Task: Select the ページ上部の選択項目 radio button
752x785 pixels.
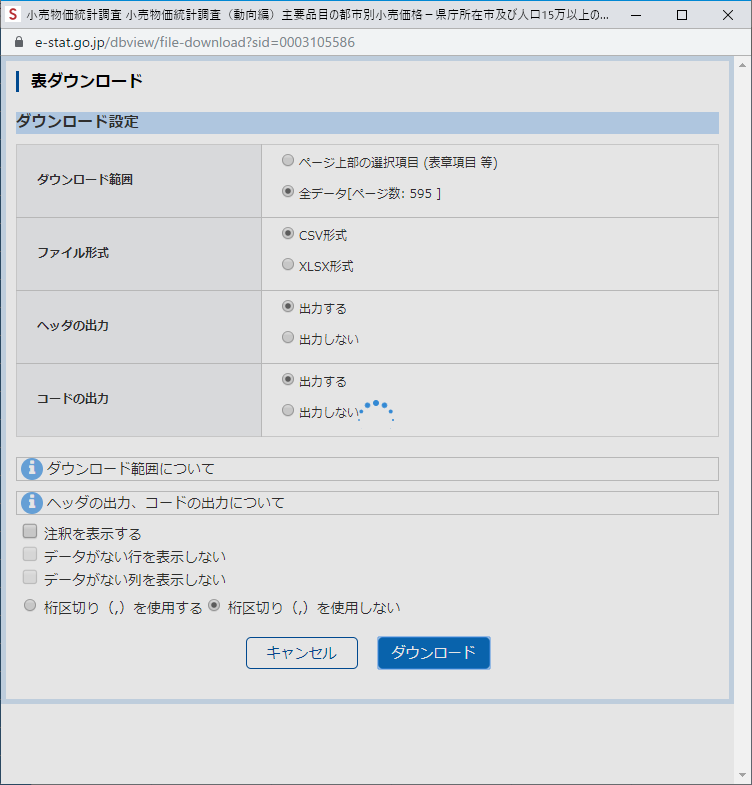Action: click(x=288, y=161)
